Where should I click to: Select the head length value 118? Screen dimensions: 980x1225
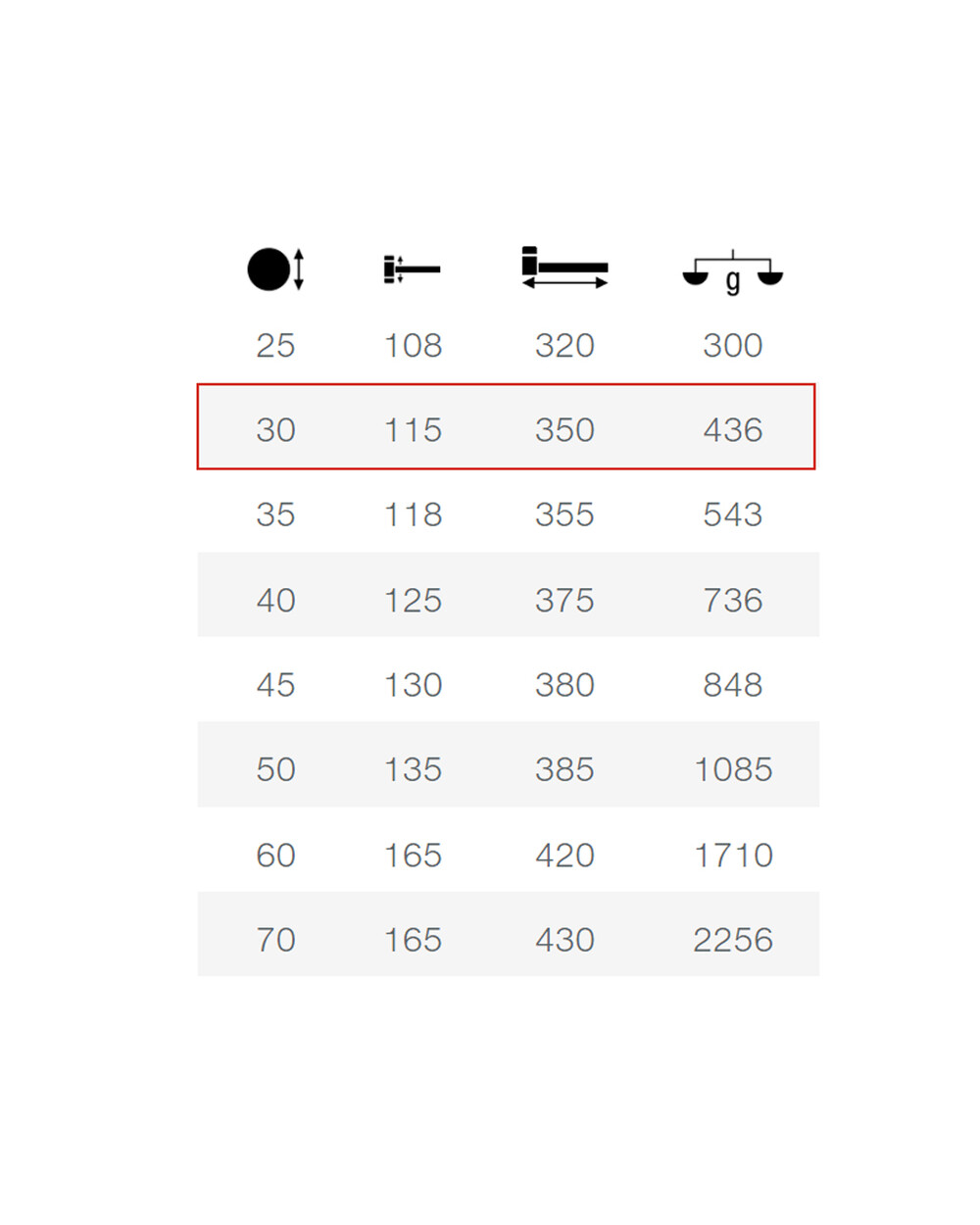(413, 515)
